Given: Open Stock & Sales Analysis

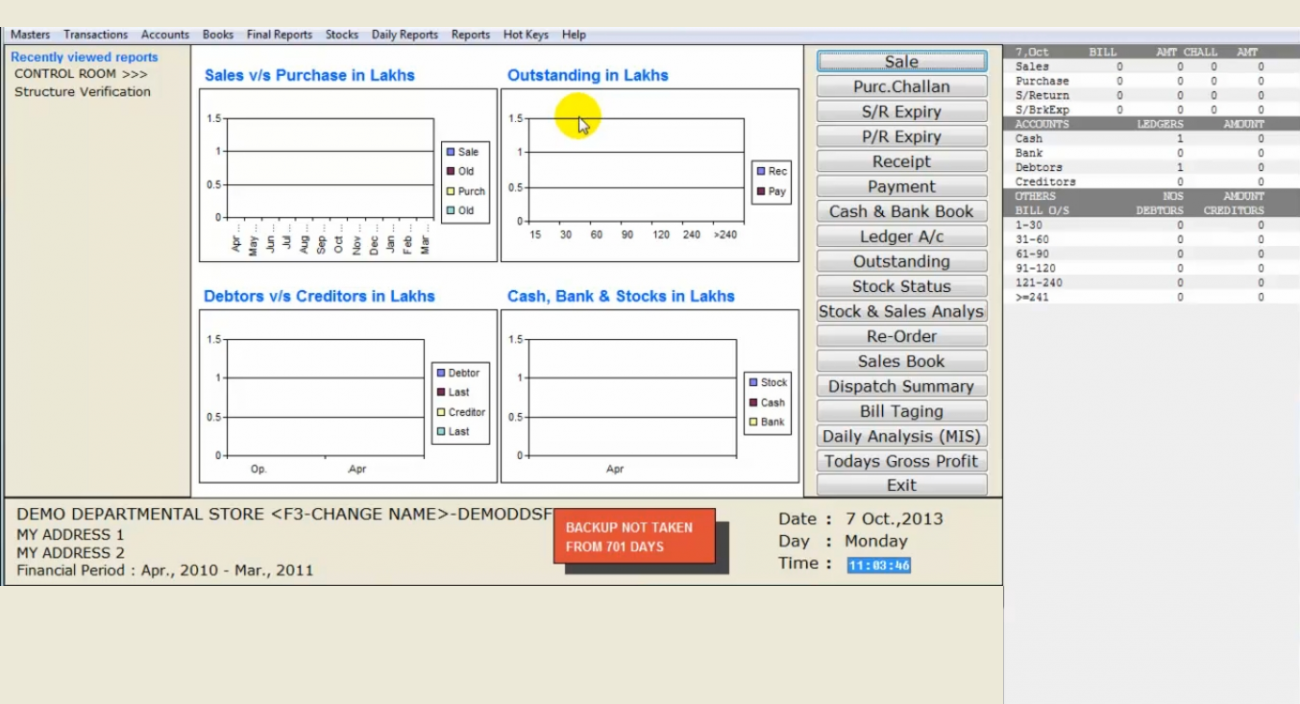Looking at the screenshot, I should tap(901, 311).
